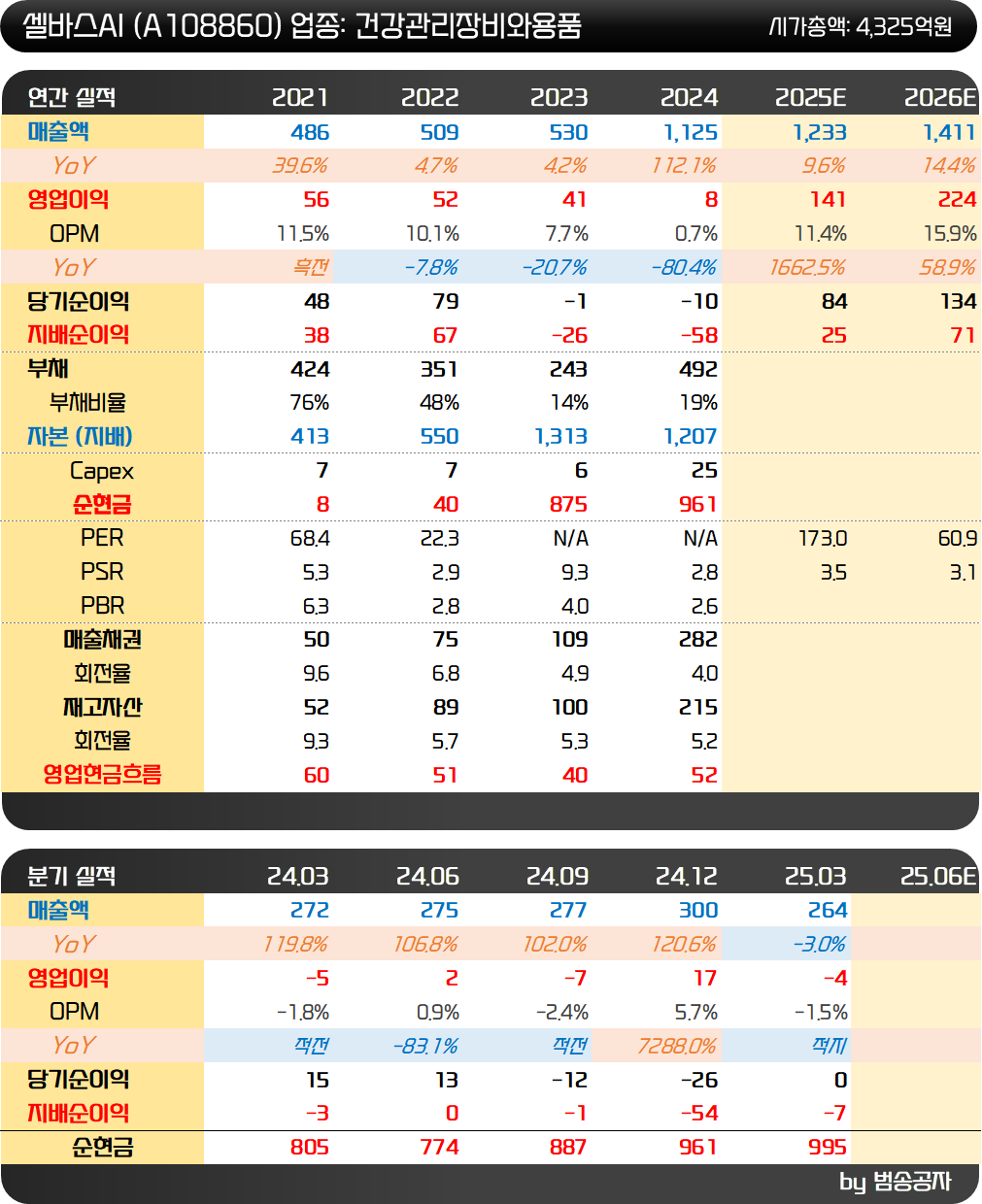Viewport: 982px width, 1204px height.
Task: Select PSR value 9.3
Action: point(574,572)
